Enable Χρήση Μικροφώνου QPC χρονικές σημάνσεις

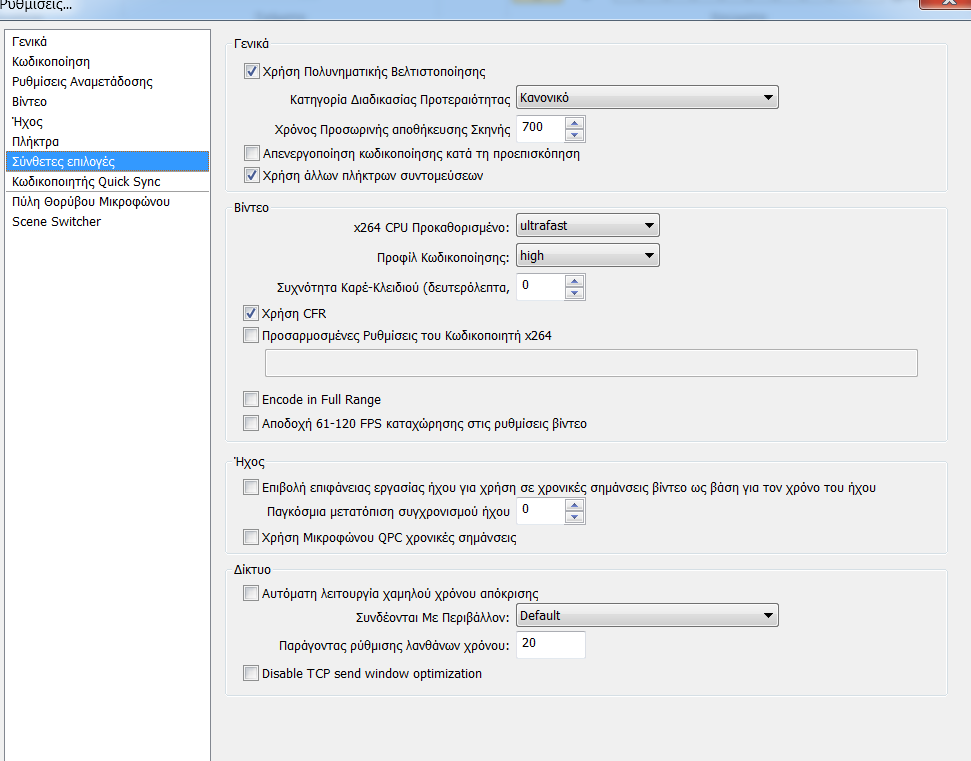(251, 537)
